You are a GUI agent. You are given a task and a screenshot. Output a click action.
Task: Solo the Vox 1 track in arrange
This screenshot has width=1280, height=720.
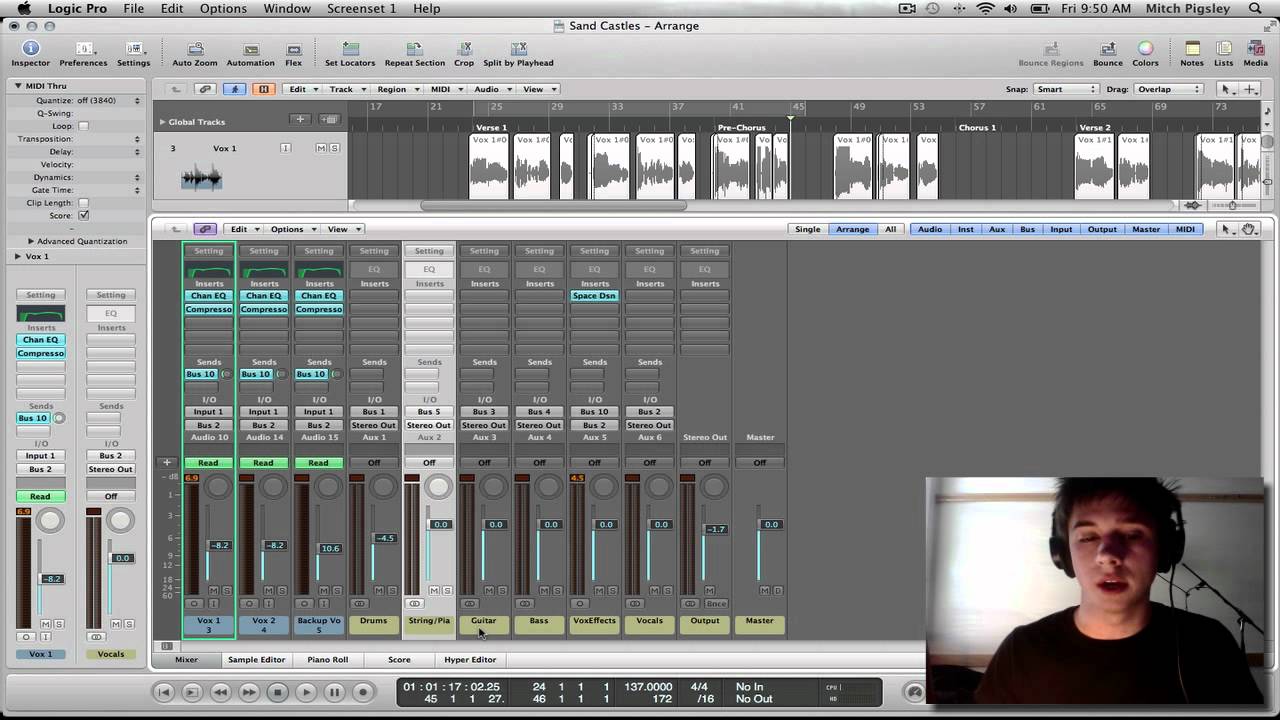pos(334,148)
